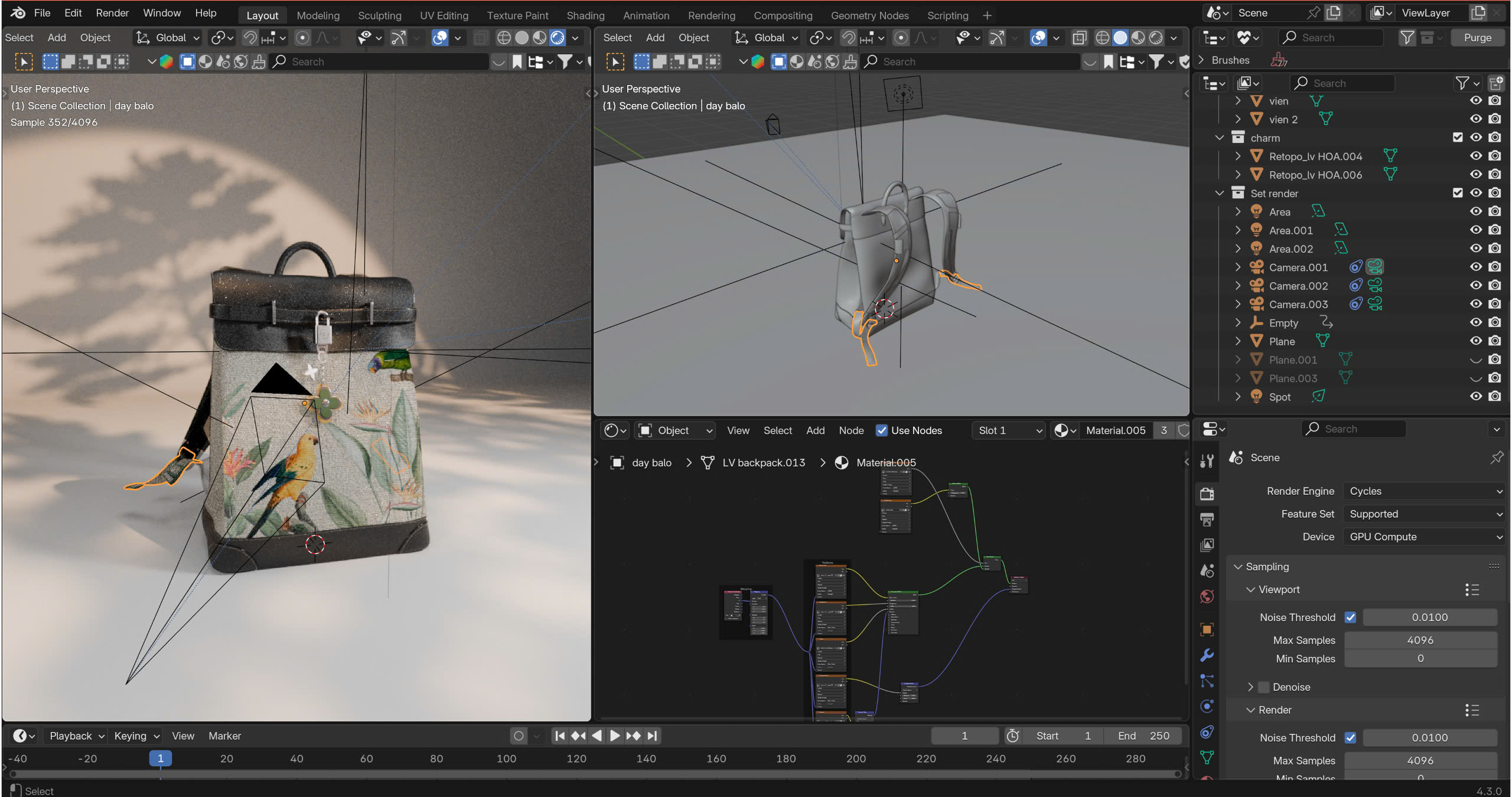Open the Render properties tab icon

[x=1207, y=494]
